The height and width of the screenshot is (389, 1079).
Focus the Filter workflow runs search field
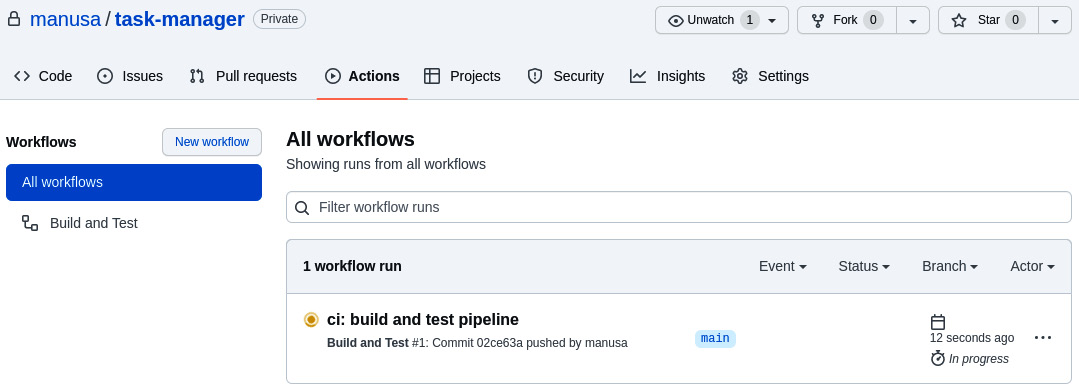[x=679, y=207]
